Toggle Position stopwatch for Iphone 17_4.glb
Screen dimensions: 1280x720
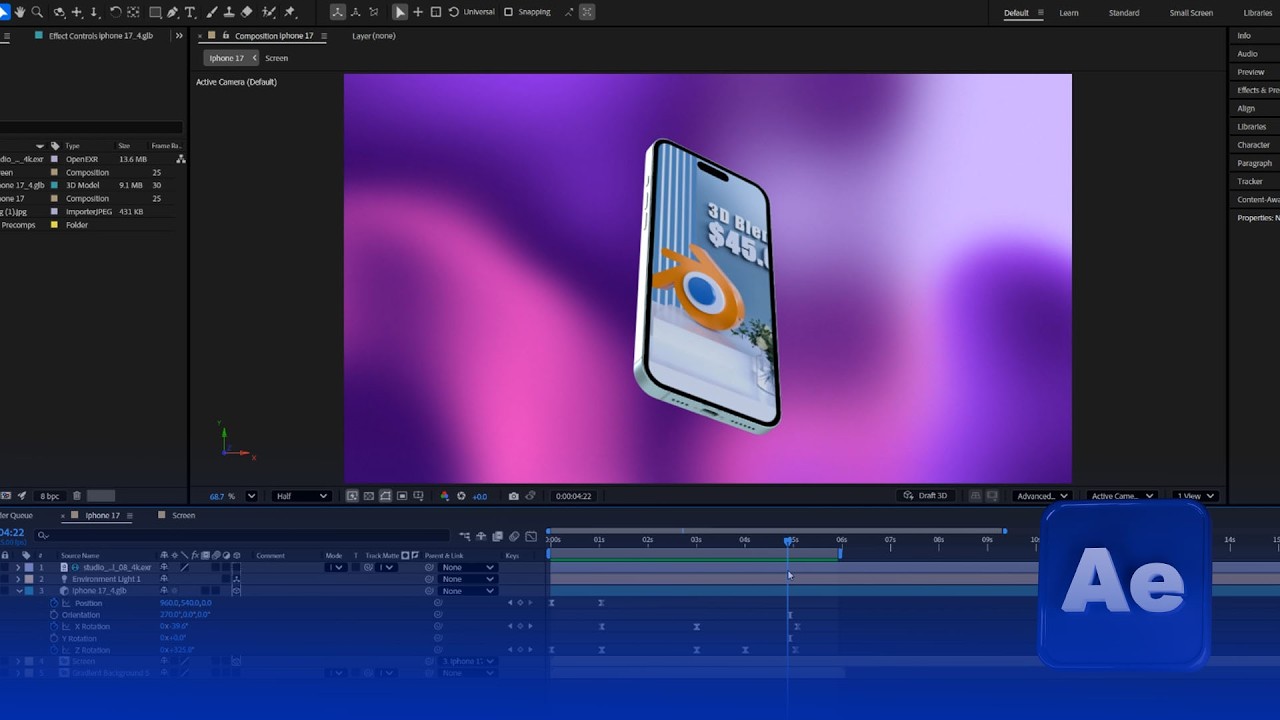pos(54,603)
